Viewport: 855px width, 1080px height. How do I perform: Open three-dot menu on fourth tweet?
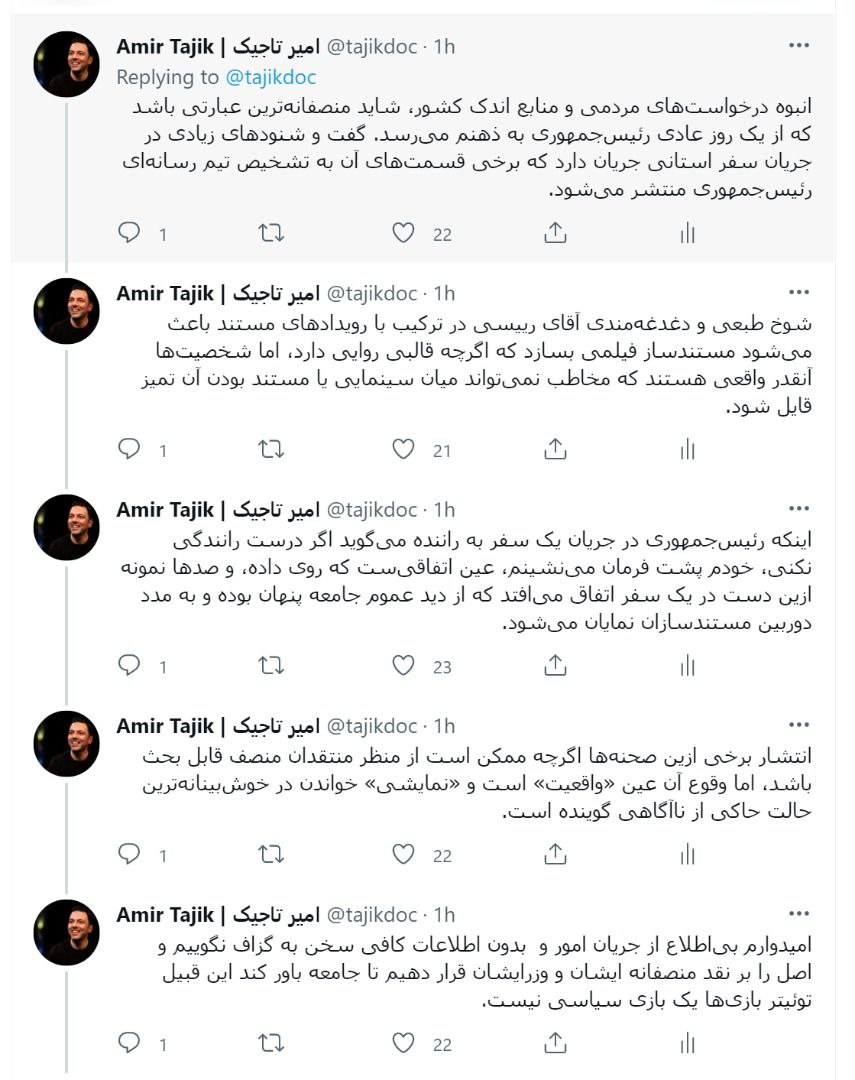799,725
